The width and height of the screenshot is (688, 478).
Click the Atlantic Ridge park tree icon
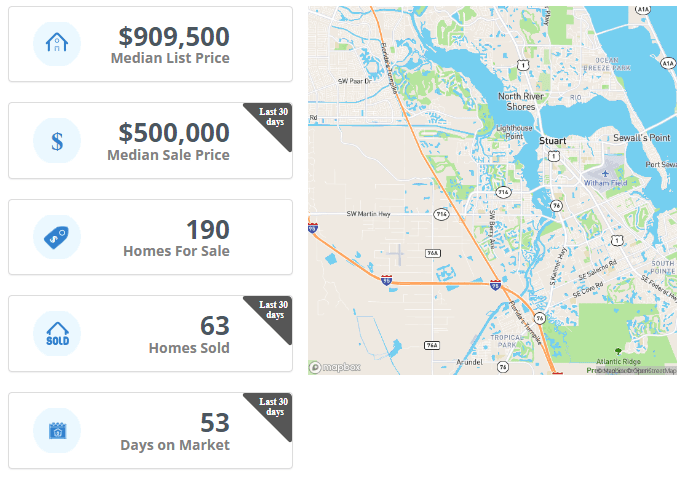618,351
